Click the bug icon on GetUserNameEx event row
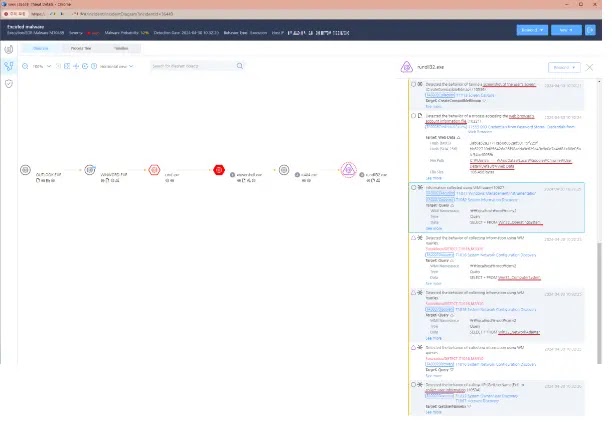Image resolution: width=612 pixels, height=422 pixels. coord(420,385)
